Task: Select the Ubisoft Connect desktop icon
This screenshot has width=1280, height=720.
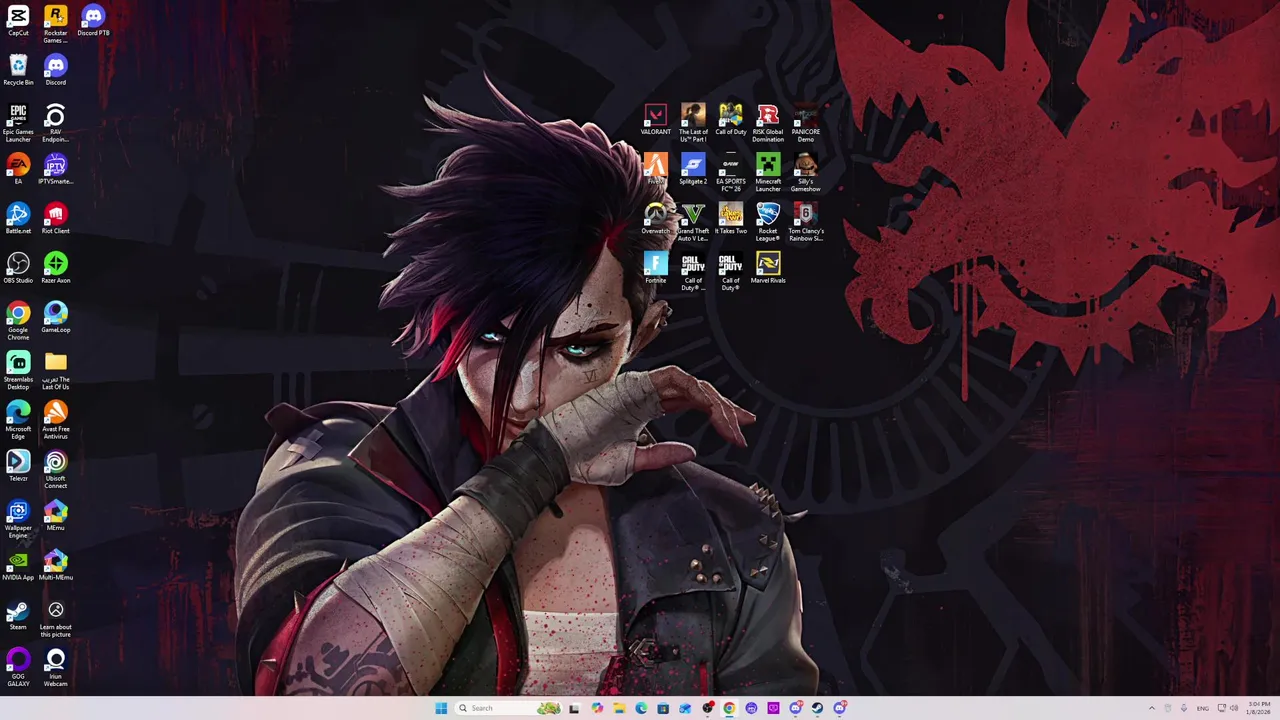Action: point(56,470)
